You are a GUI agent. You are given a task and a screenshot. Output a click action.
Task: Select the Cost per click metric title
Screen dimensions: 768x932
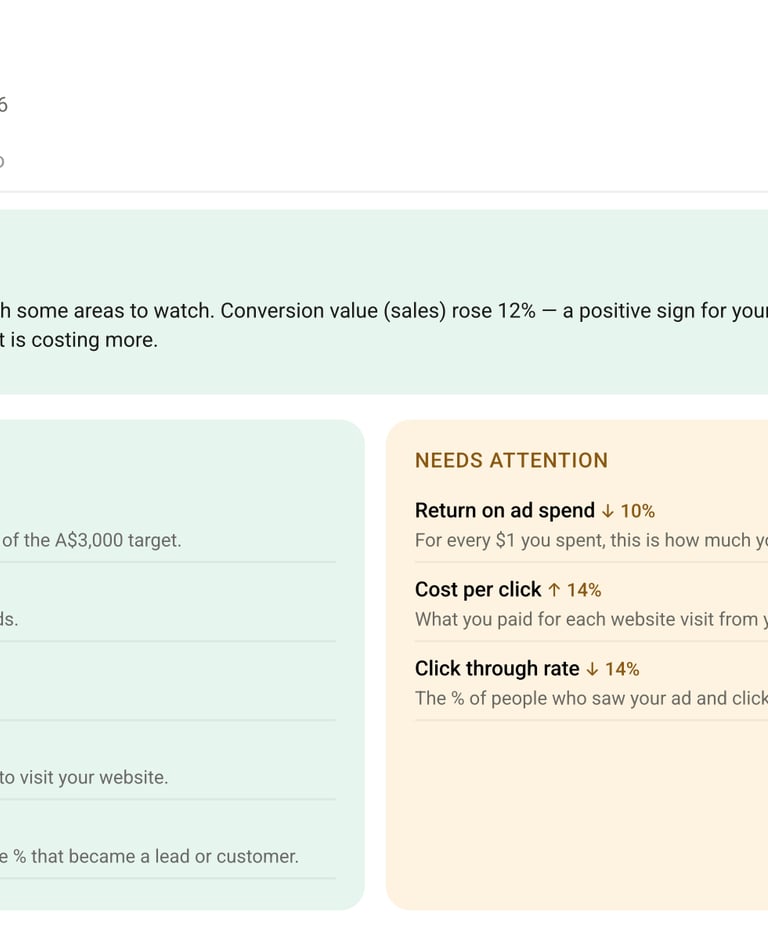tap(477, 590)
